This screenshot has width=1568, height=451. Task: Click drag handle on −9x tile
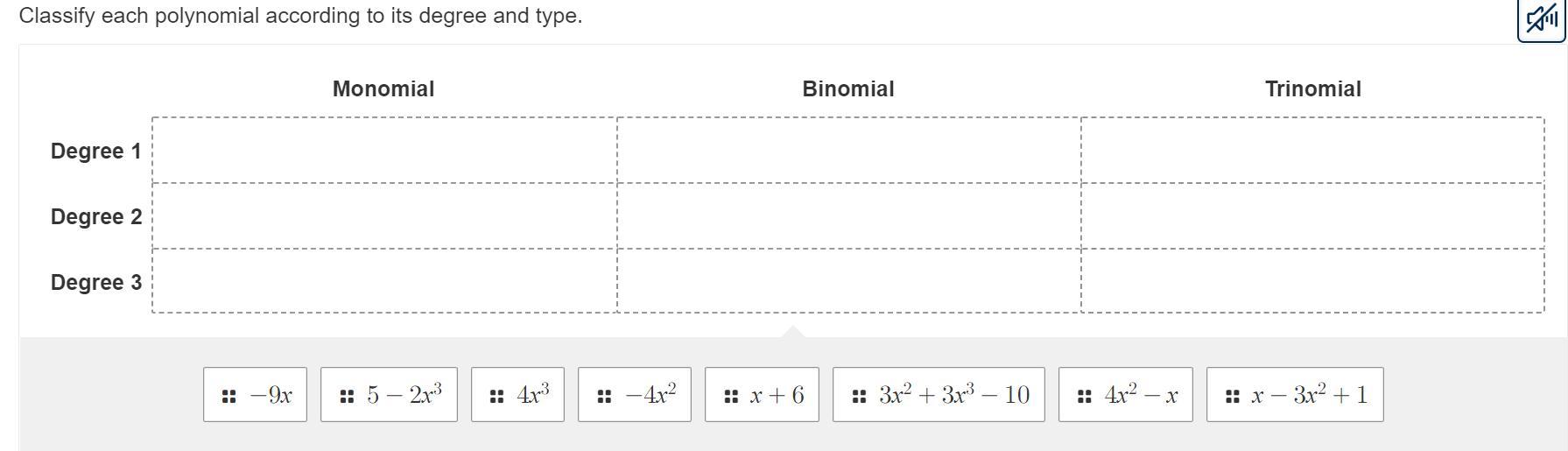[229, 397]
